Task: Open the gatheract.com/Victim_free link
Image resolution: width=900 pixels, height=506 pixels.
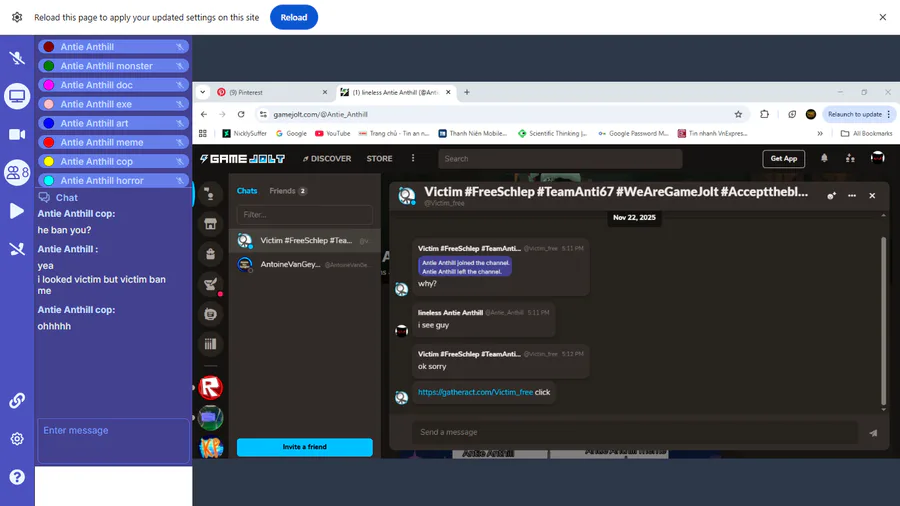Action: point(475,392)
